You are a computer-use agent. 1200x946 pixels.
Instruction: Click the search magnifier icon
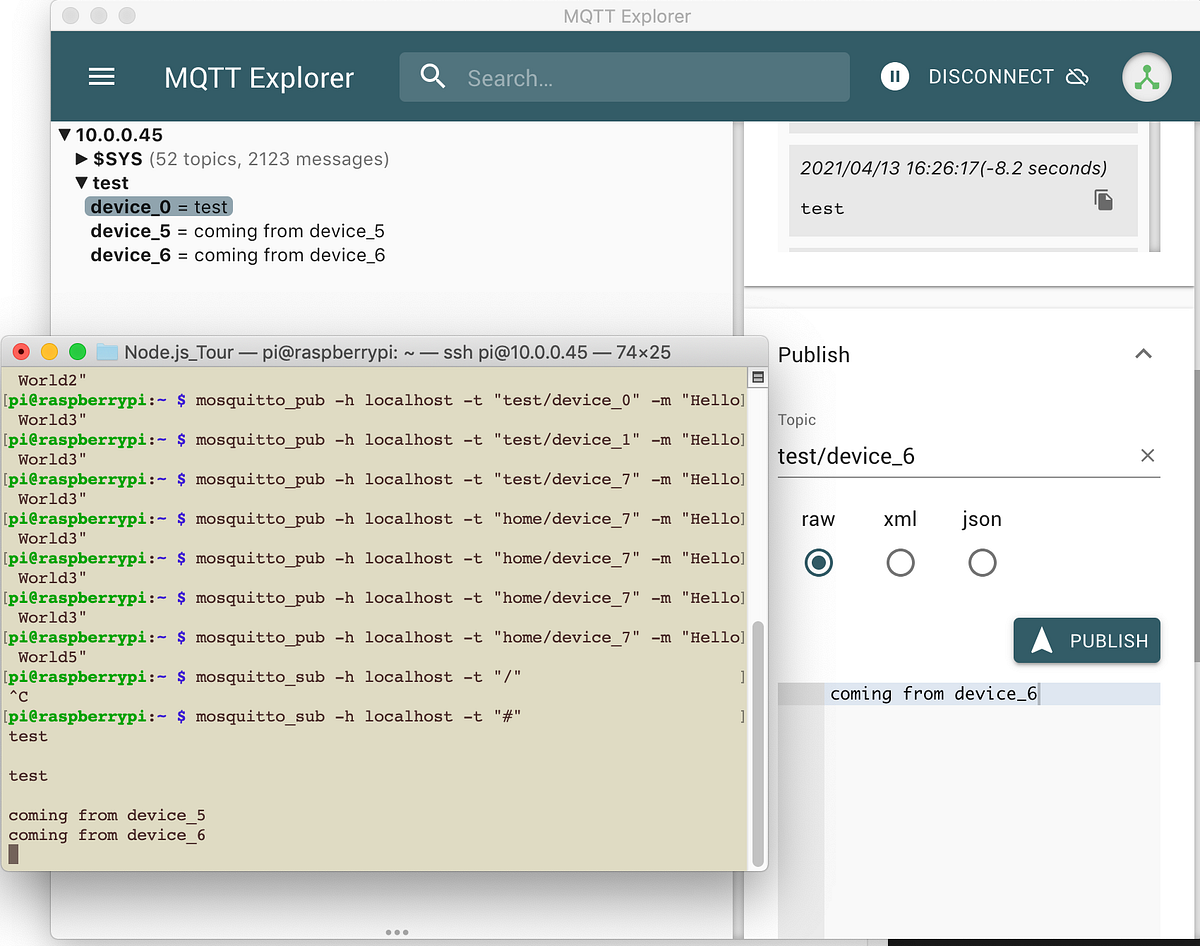point(433,76)
